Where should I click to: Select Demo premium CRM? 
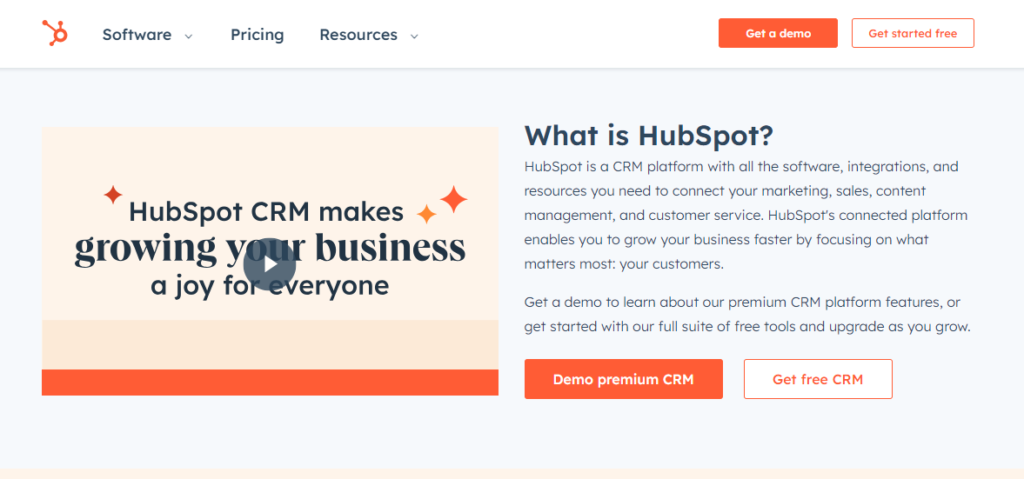(623, 379)
